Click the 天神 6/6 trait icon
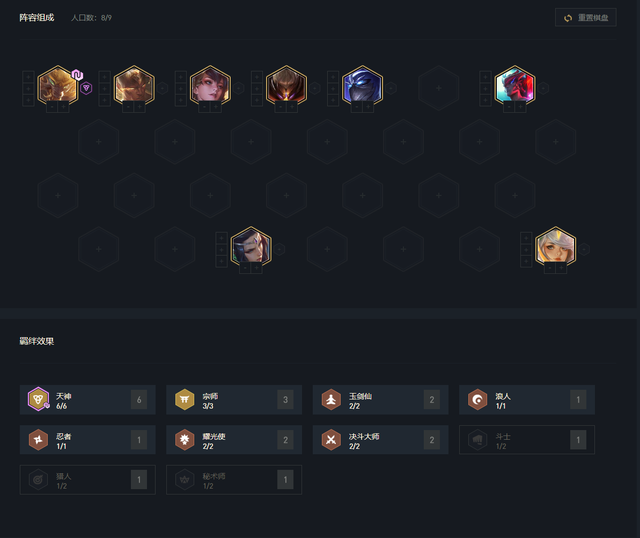This screenshot has width=640, height=538. 38,399
